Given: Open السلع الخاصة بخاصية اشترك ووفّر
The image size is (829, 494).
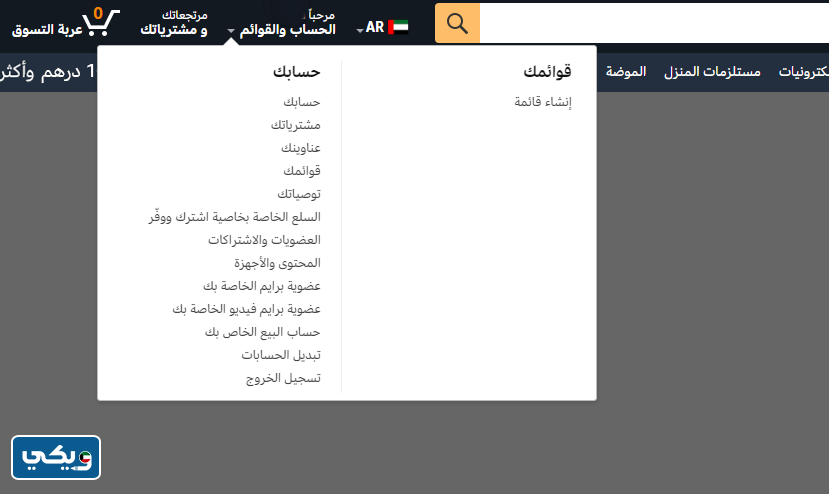Looking at the screenshot, I should coord(235,217).
